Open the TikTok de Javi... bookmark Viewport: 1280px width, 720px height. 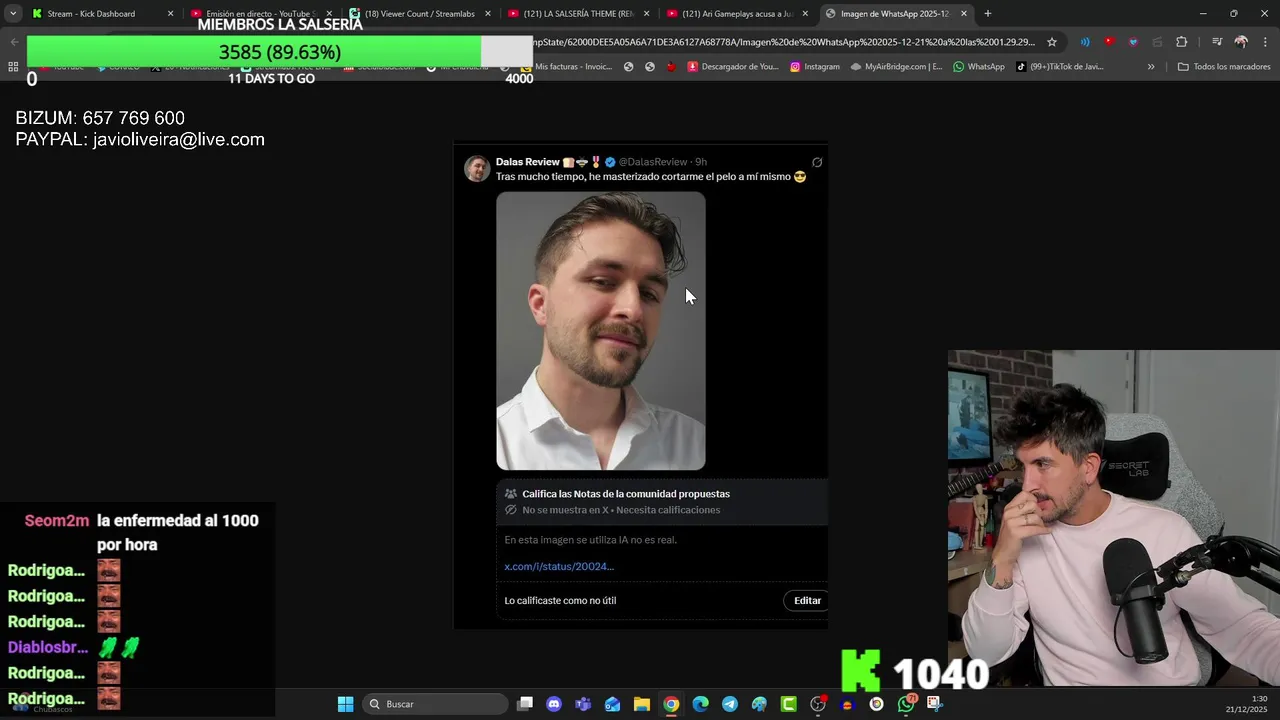coord(1060,67)
